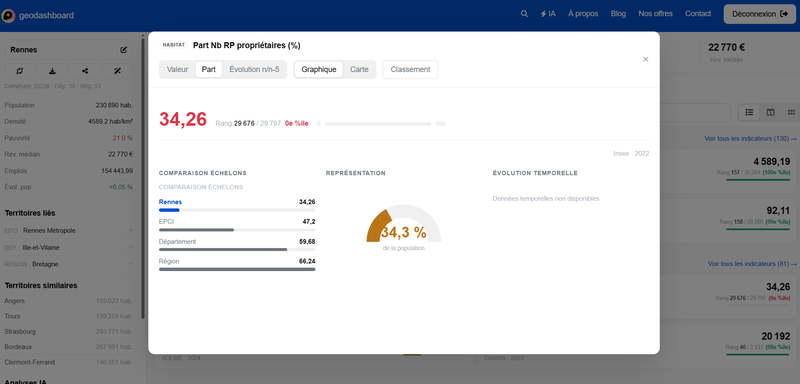Viewport: 800px width, 384px height.
Task: Open Ille-et-Vilaine department link
Action: tap(41, 247)
